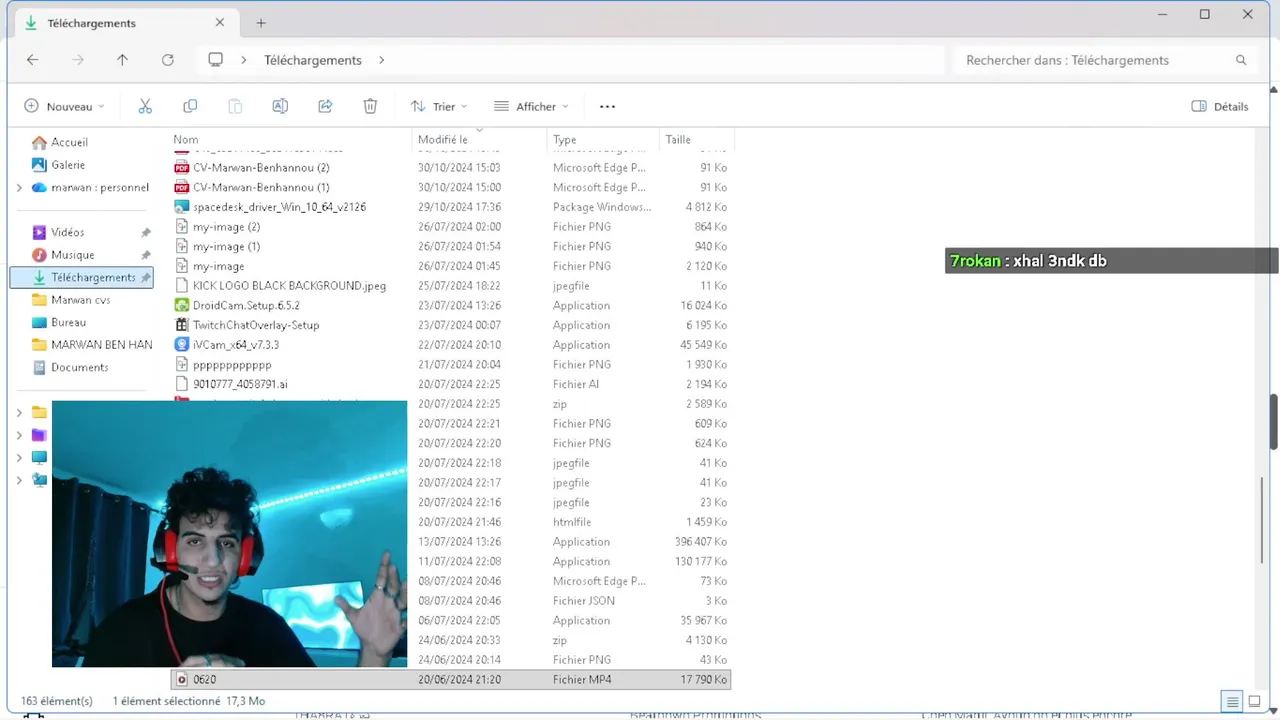Screen dimensions: 1280x720
Task: Sort by the Modifié le column header
Action: click(443, 140)
